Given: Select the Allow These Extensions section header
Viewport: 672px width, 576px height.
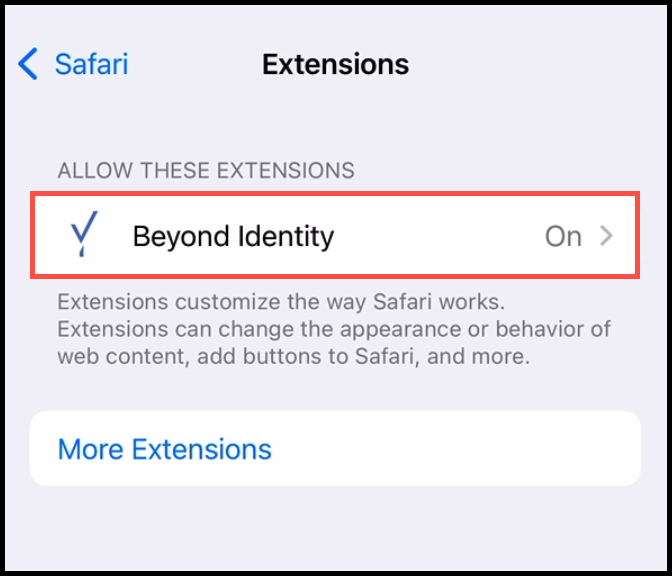Looking at the screenshot, I should point(206,170).
